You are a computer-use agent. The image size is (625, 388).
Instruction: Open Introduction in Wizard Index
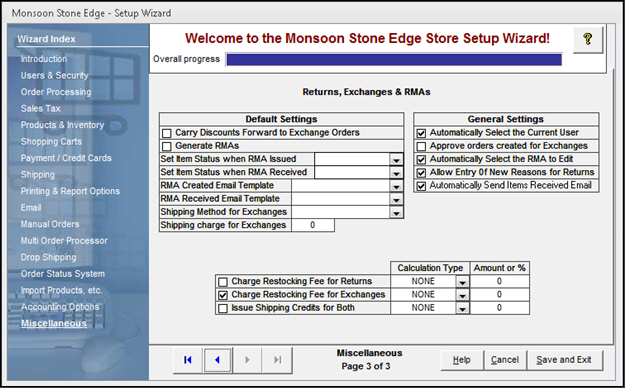tap(44, 59)
